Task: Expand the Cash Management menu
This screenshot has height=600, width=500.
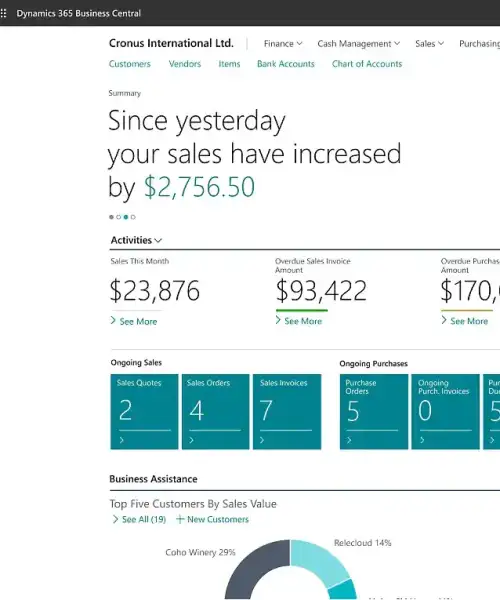Action: [358, 44]
